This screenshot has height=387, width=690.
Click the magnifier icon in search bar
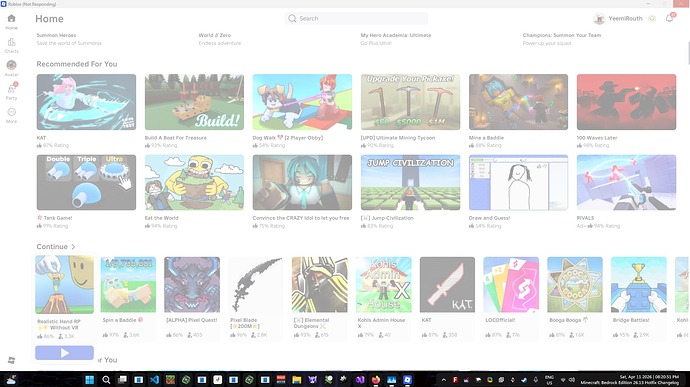point(292,18)
